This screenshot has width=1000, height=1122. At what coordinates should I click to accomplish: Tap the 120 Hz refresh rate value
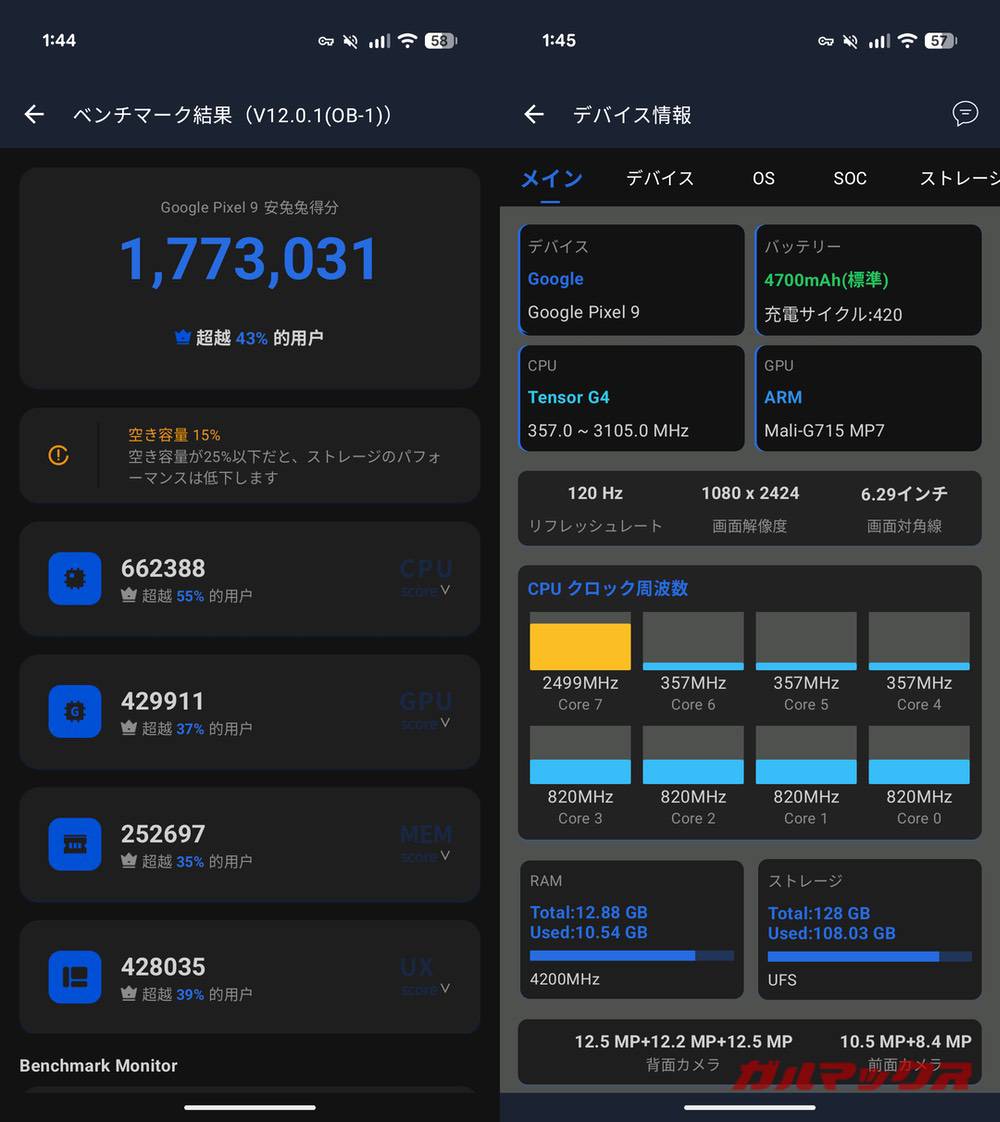pyautogui.click(x=595, y=493)
